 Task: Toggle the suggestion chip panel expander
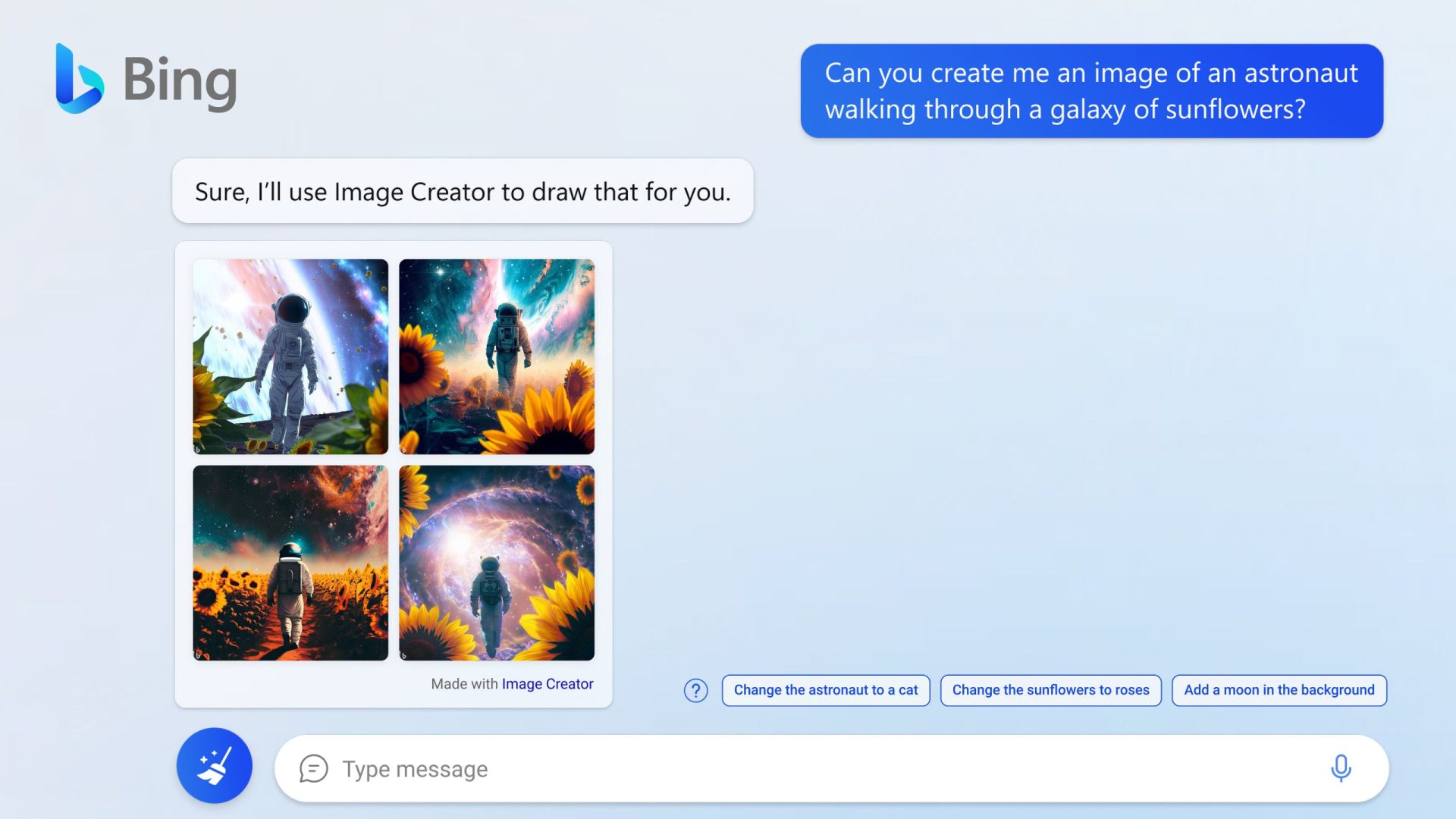click(697, 690)
